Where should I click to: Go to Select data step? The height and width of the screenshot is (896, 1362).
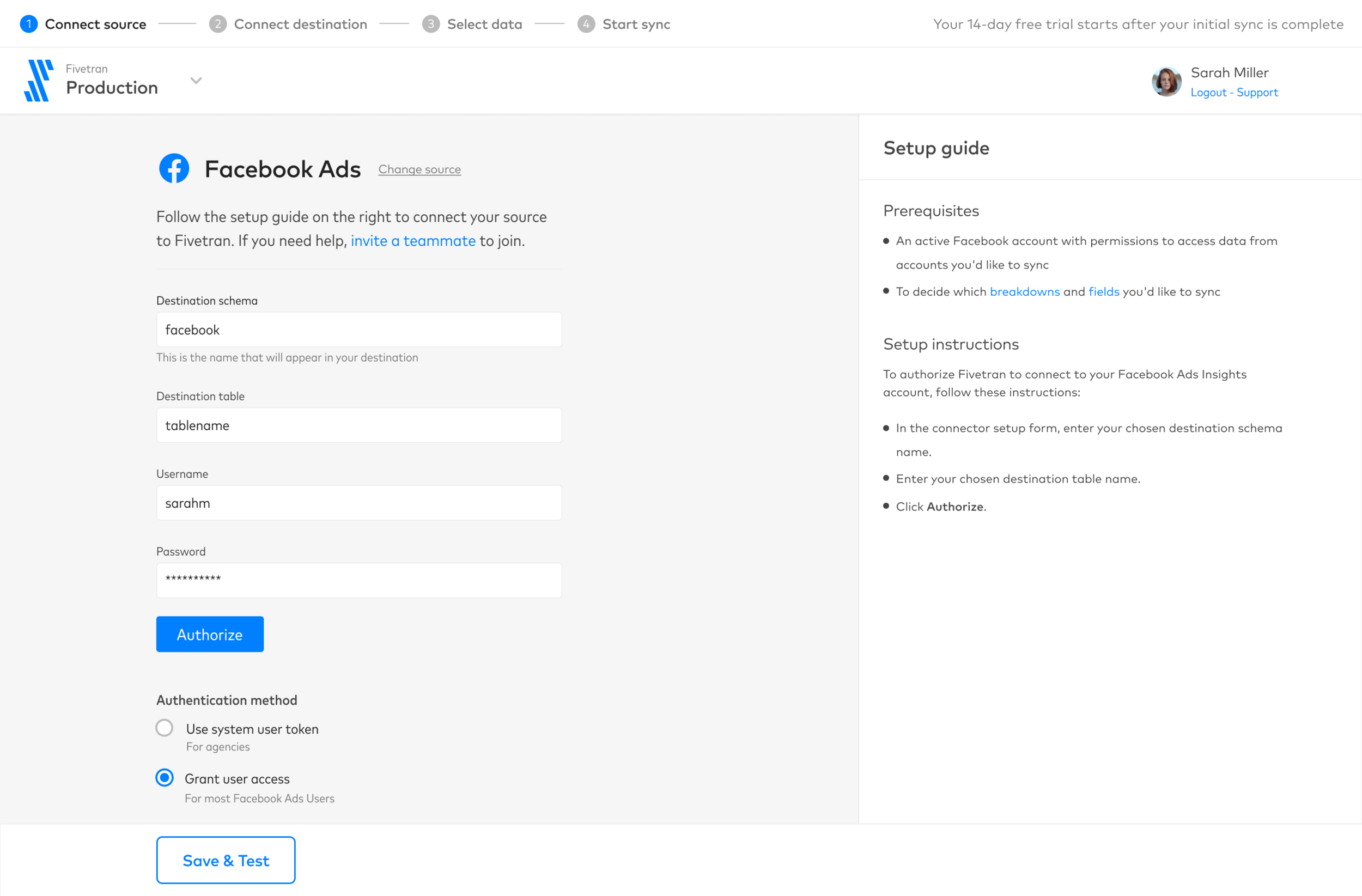[485, 24]
